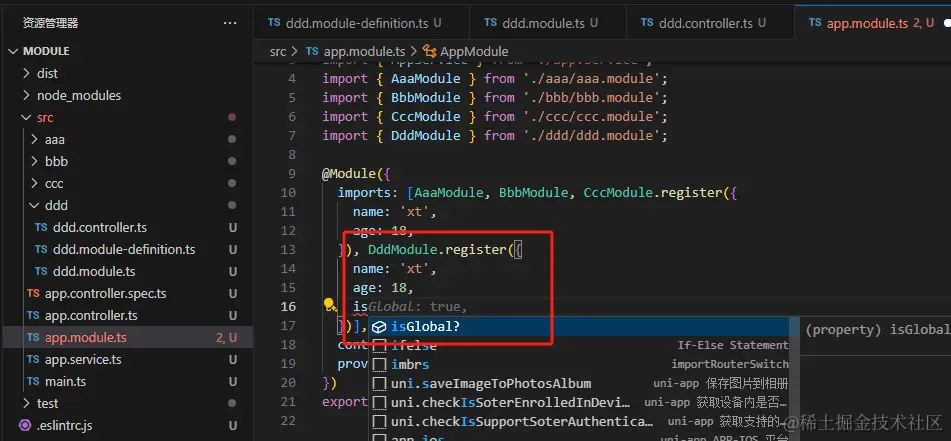Click the property icon beside isGlobal?
This screenshot has height=441, width=951.
[380, 327]
